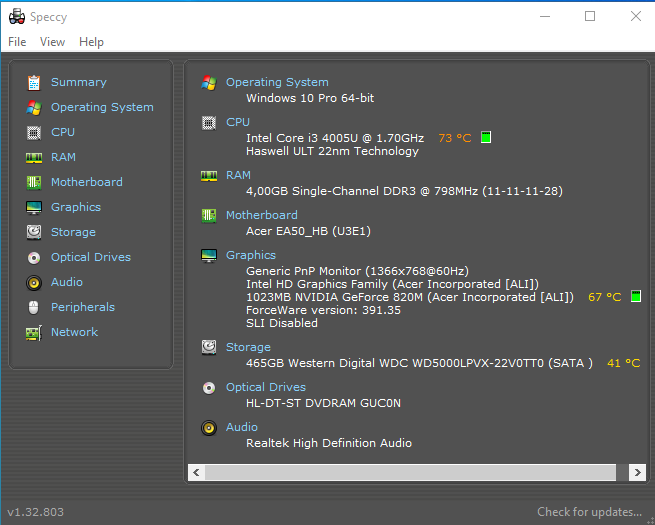Click the Optical Drives disc icon in sidebar
655x525 pixels.
pos(34,258)
